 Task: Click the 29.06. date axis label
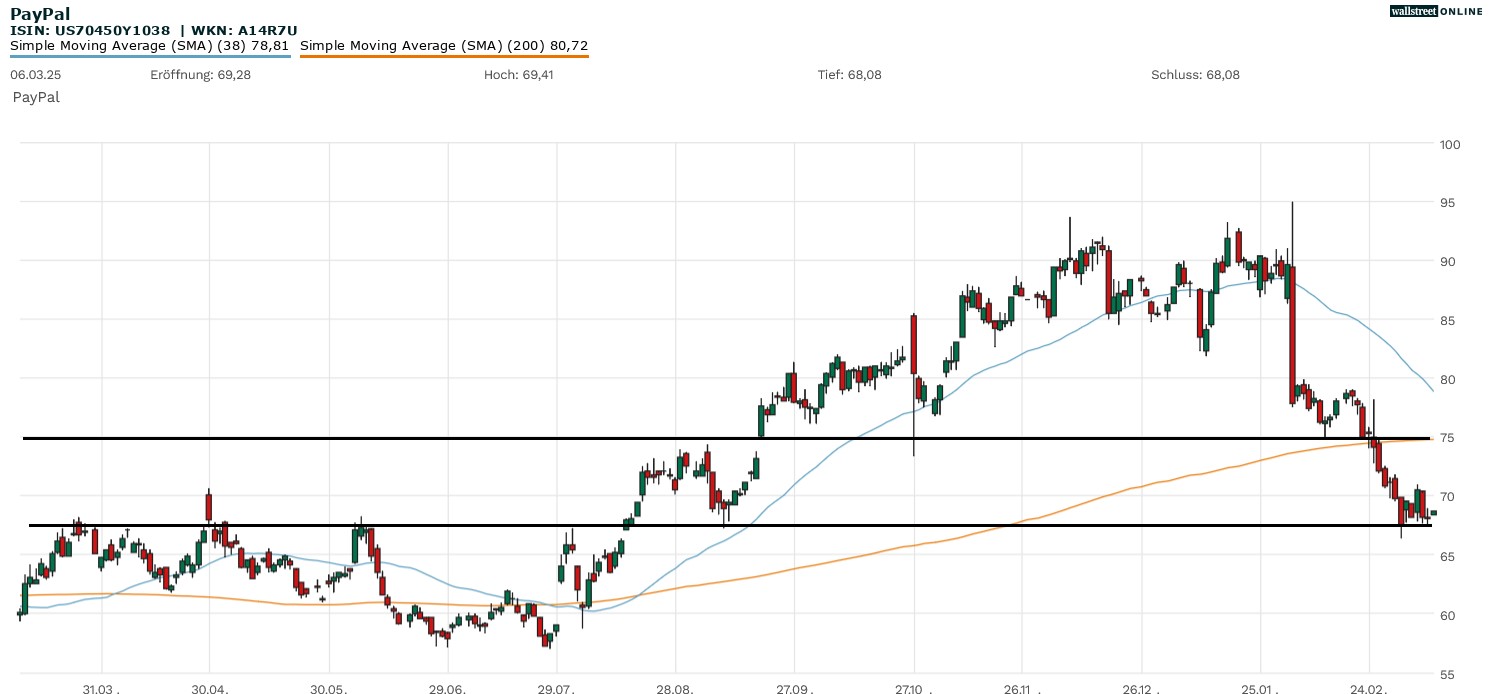pyautogui.click(x=448, y=689)
